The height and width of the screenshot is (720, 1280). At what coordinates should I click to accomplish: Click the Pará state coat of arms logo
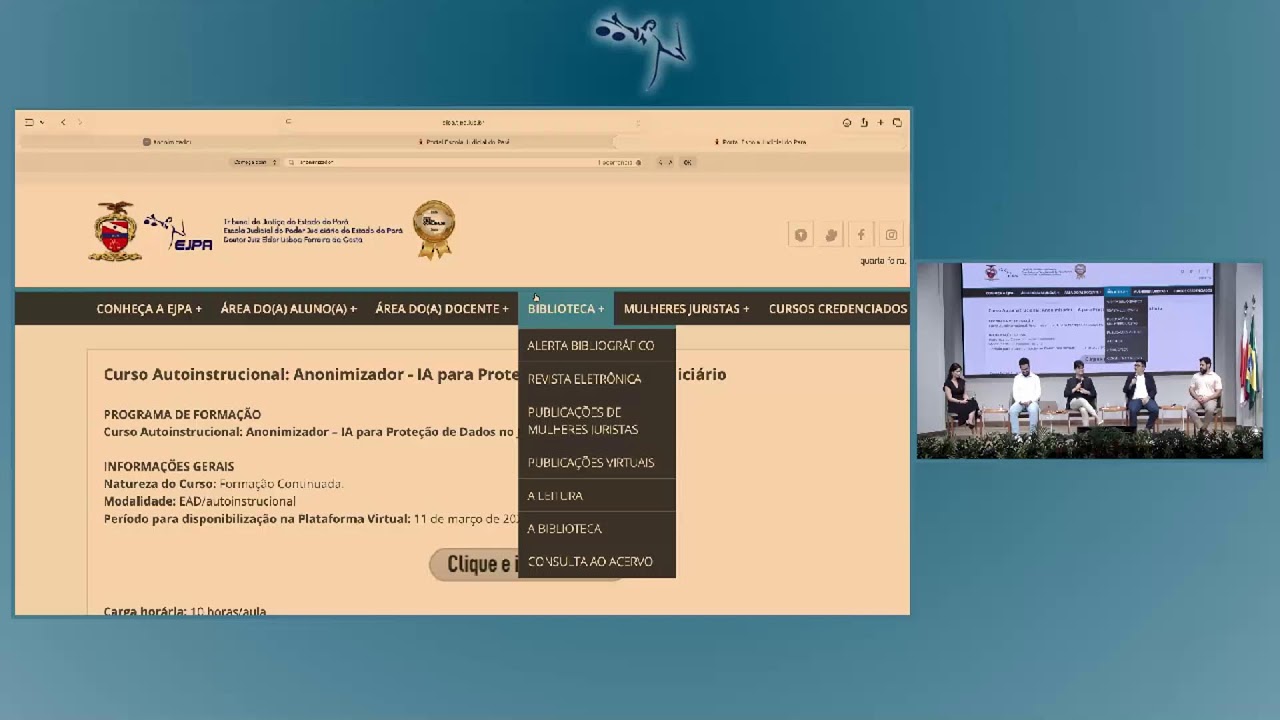pos(114,231)
